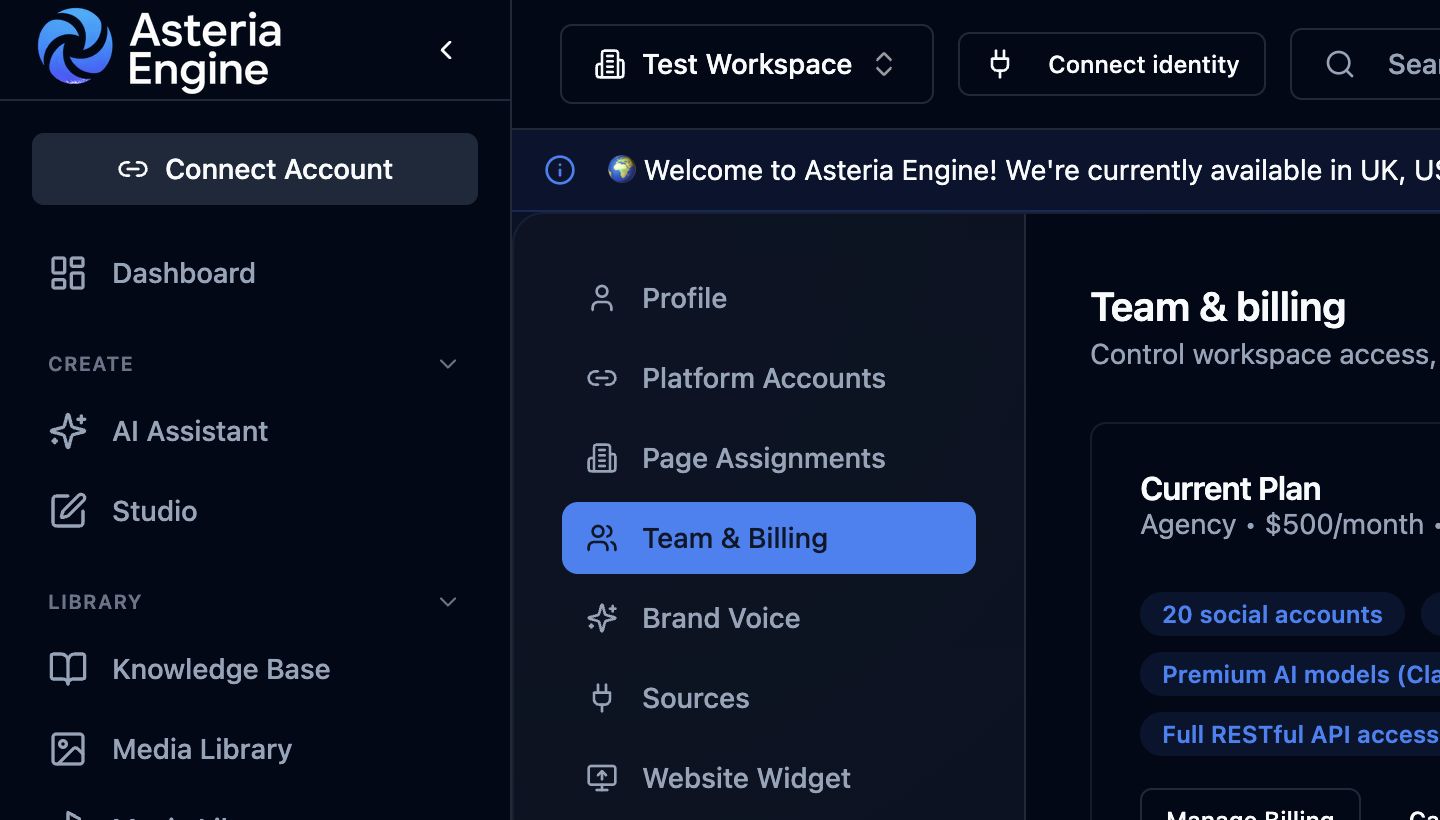Click into the search field
Viewport: 1440px width, 820px height.
point(1366,64)
